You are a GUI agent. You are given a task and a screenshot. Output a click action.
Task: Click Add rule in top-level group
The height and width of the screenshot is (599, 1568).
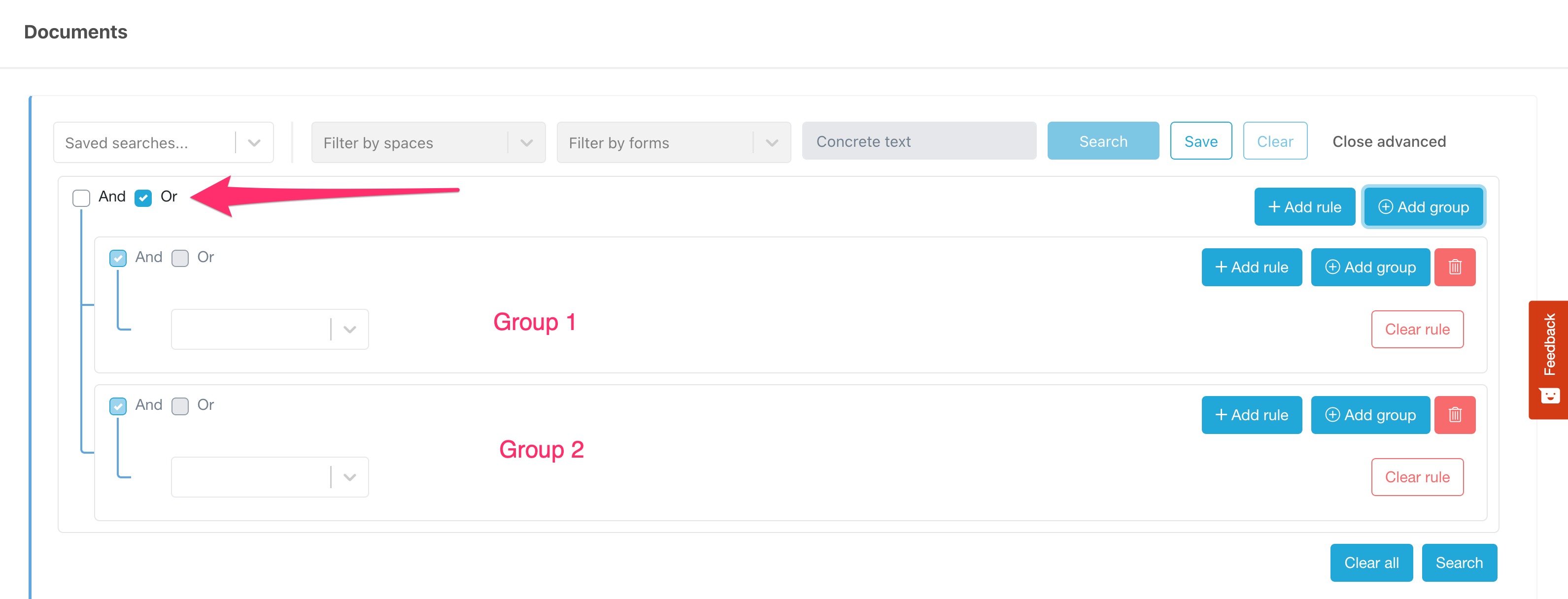point(1304,207)
